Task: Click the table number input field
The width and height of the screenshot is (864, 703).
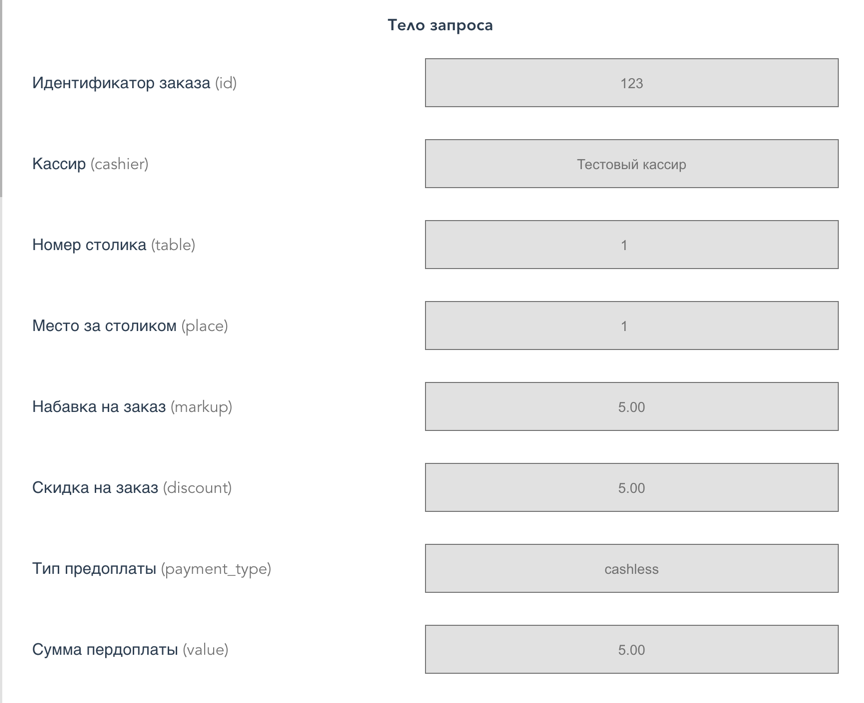Action: click(631, 245)
